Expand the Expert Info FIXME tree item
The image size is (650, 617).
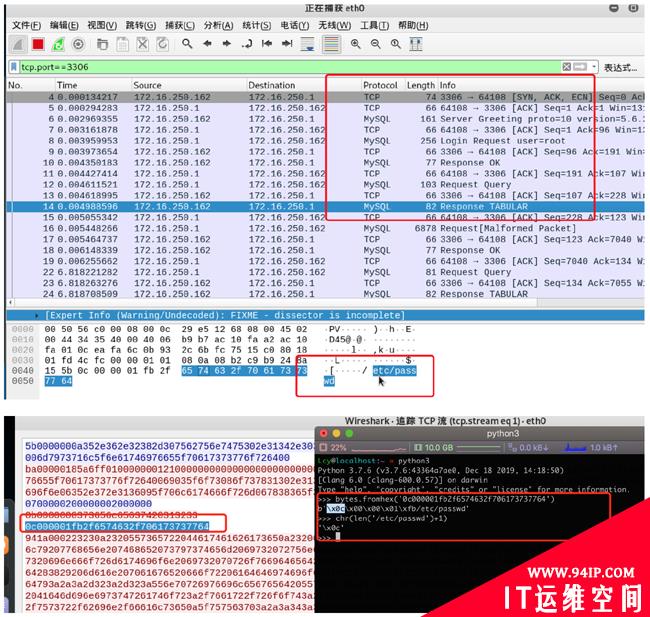point(37,315)
